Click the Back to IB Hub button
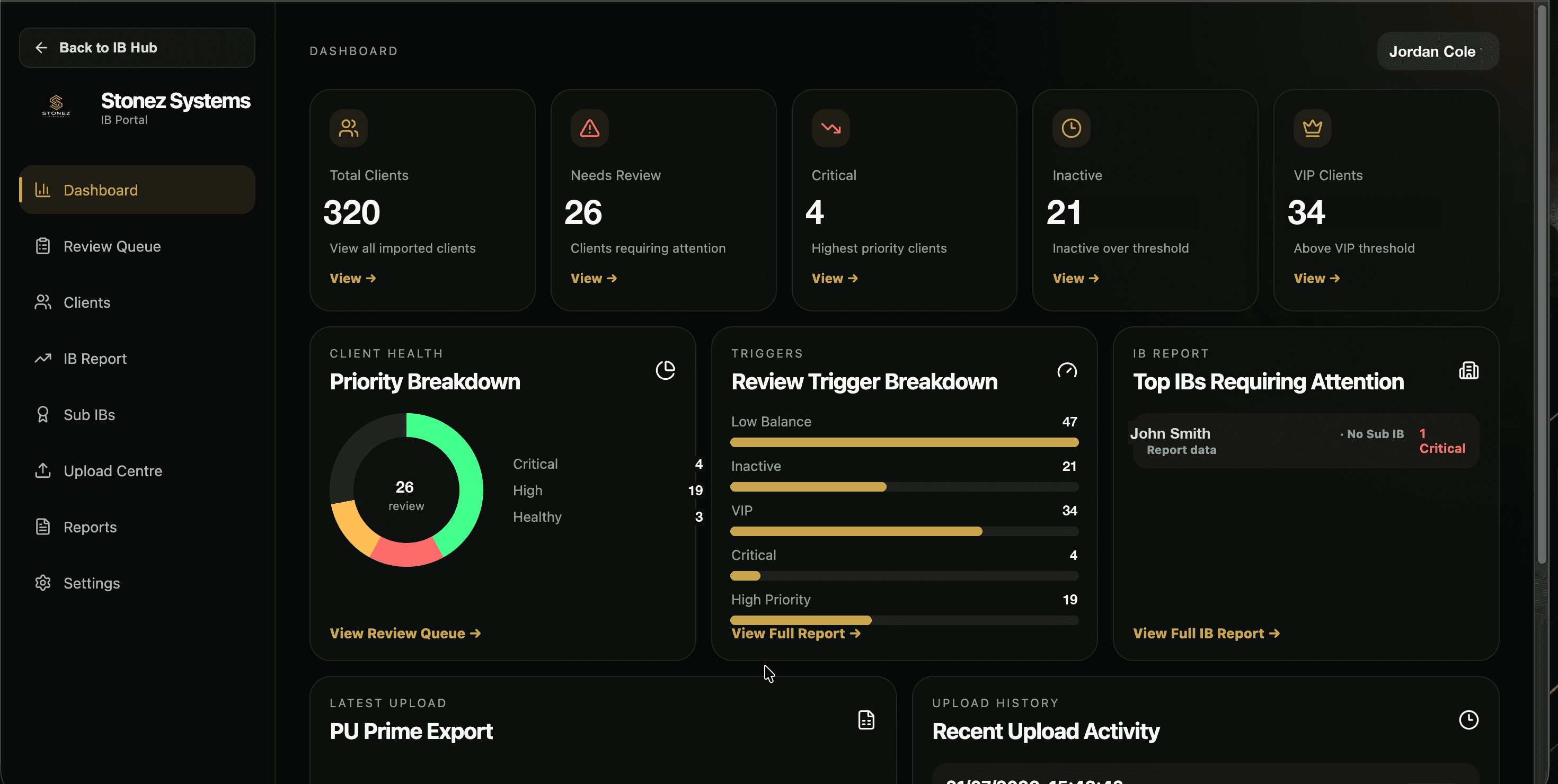This screenshot has height=784, width=1558. coord(137,48)
